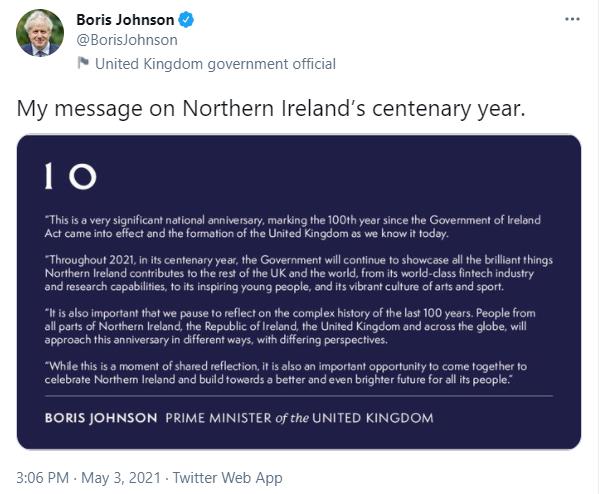Click the BORIS JOHNSON signature in the image

coord(101,416)
